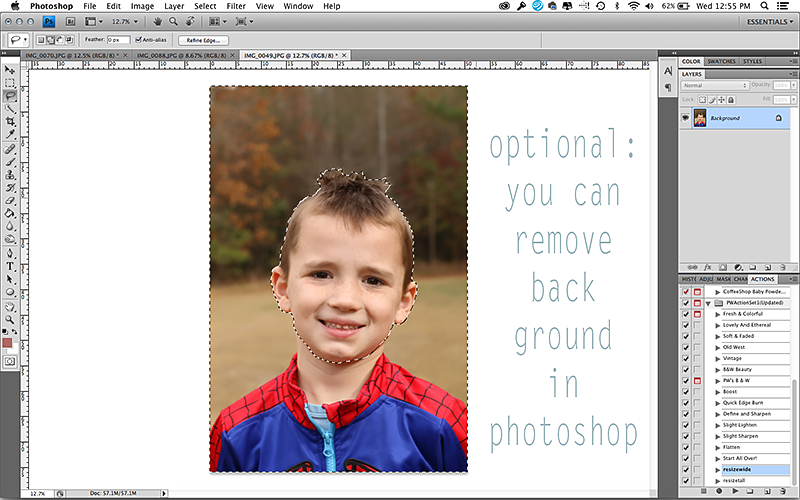This screenshot has width=800, height=500.
Task: Click the Wi-Fi icon in the menu bar
Action: click(x=634, y=6)
